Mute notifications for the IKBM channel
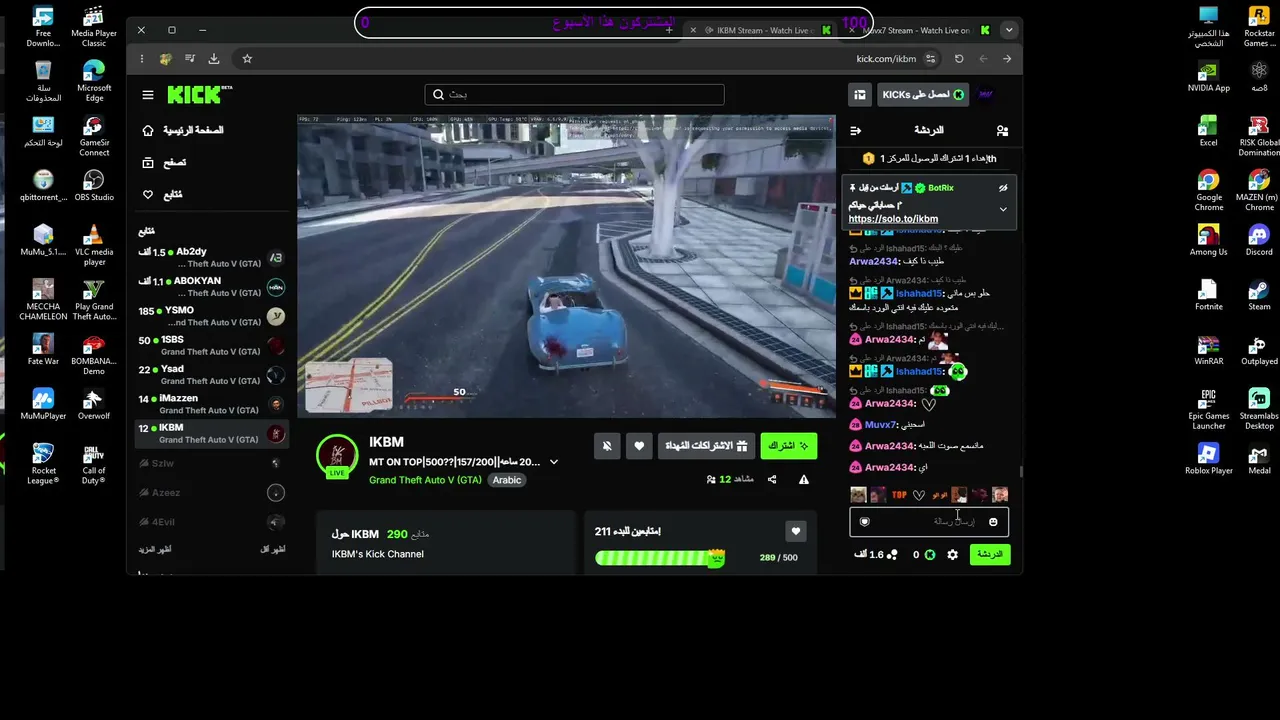Screen dimensions: 1280x720 (x=607, y=446)
